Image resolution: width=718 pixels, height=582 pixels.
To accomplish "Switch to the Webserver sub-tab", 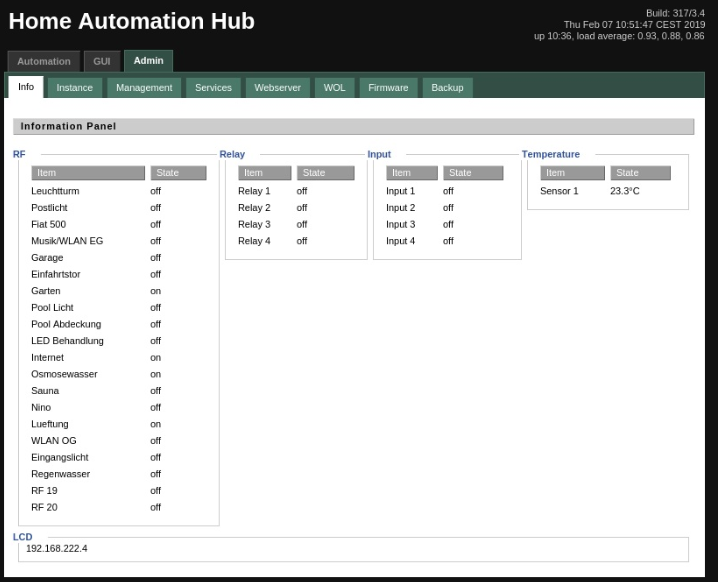I will tap(277, 87).
